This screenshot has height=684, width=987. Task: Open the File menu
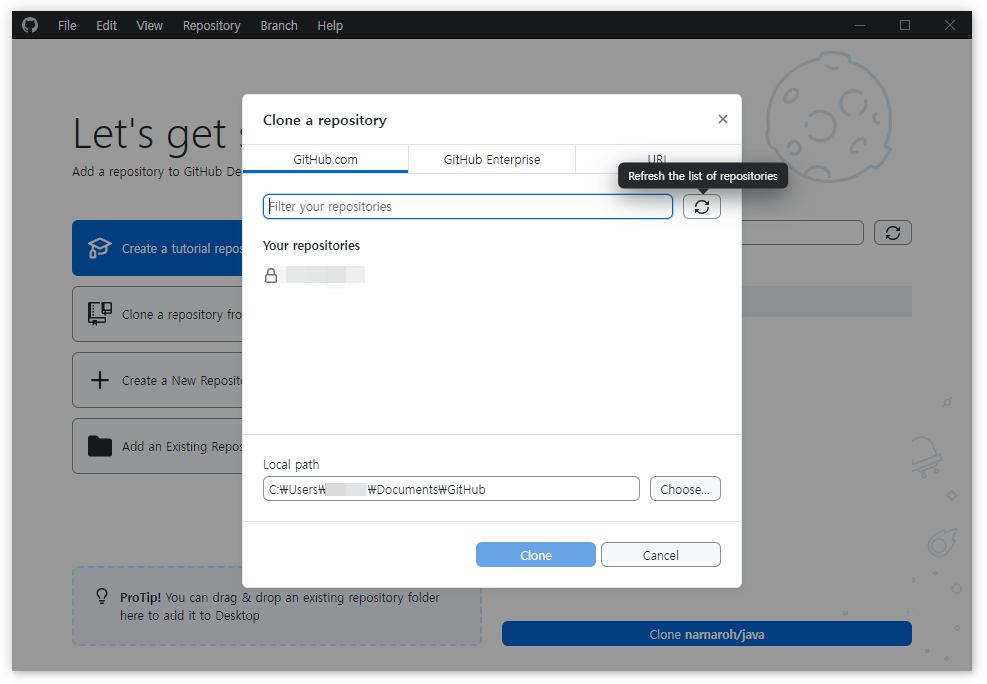[x=67, y=26]
